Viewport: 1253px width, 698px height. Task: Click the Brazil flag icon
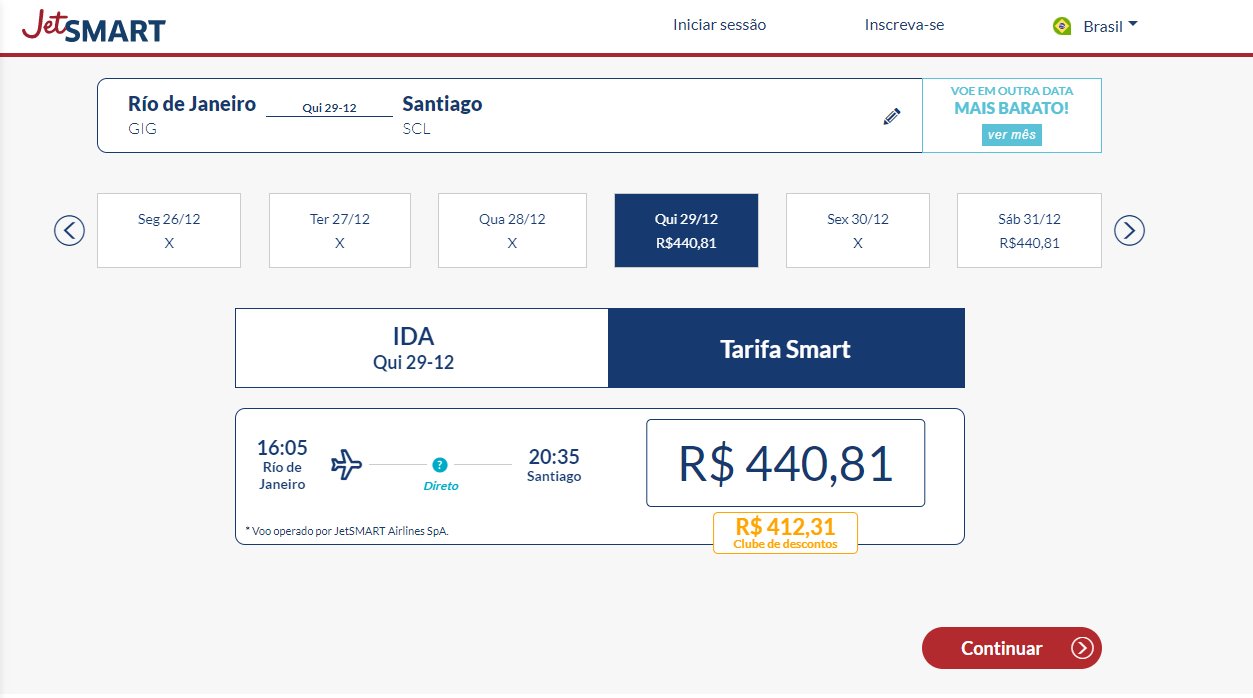1062,26
